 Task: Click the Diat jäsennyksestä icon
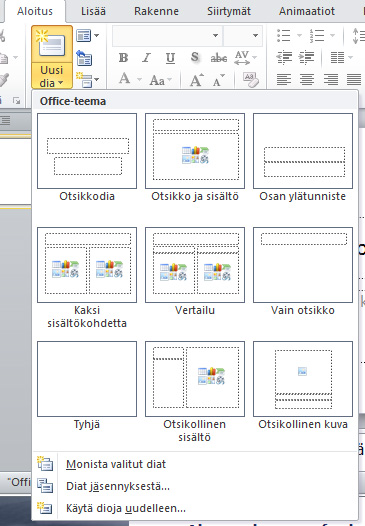coord(45,486)
